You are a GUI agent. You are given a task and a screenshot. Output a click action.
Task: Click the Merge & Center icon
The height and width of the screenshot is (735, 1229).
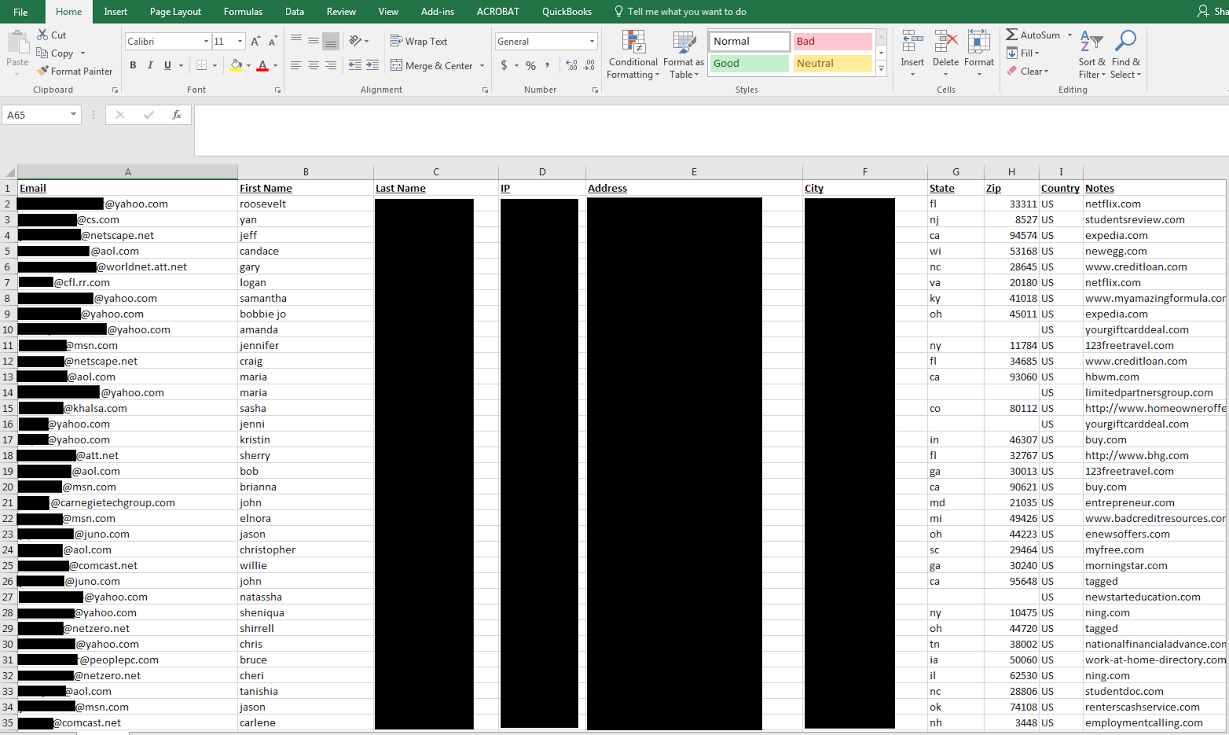397,66
